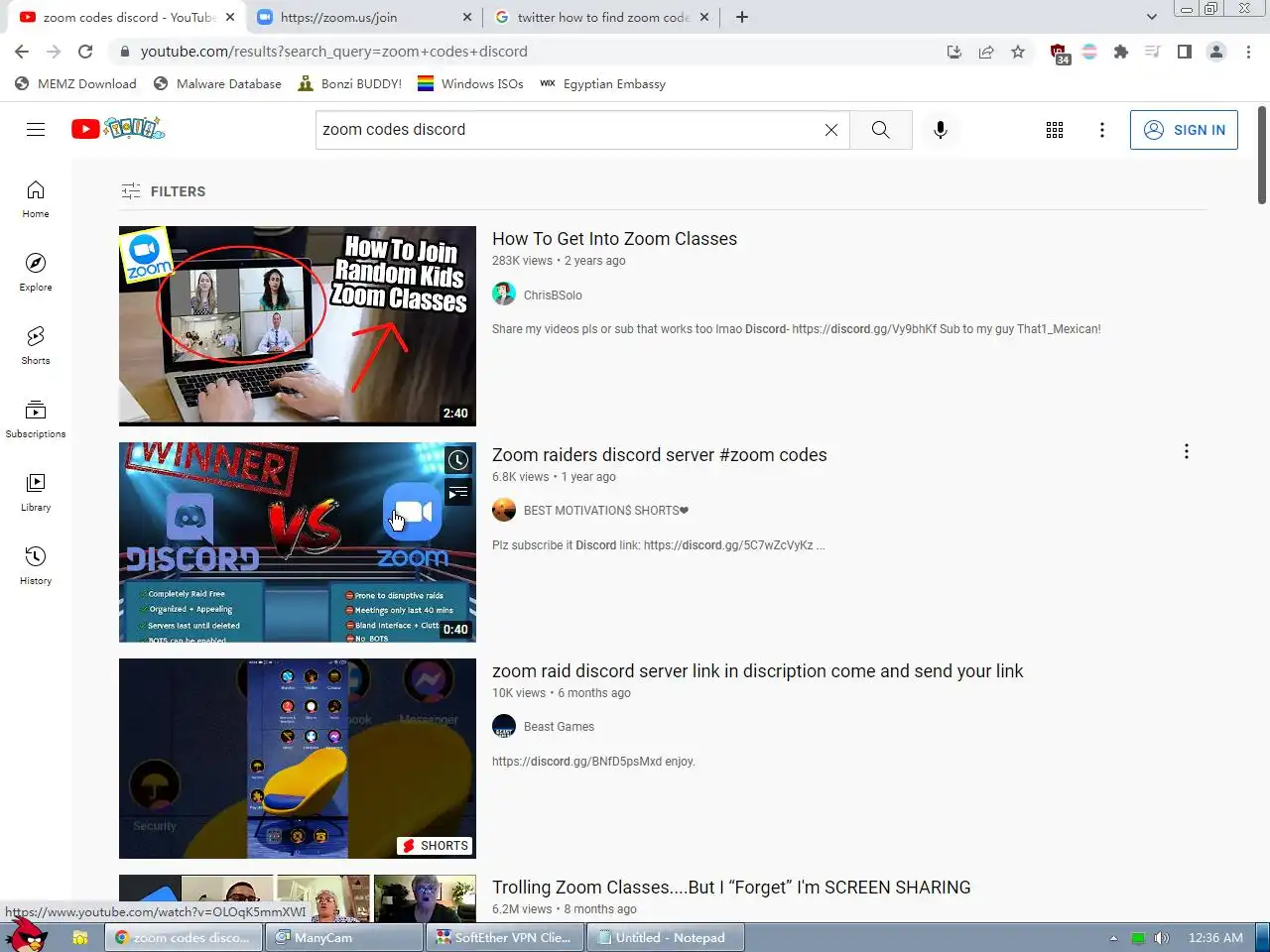
Task: Go to Home in the sidebar
Action: pos(36,199)
